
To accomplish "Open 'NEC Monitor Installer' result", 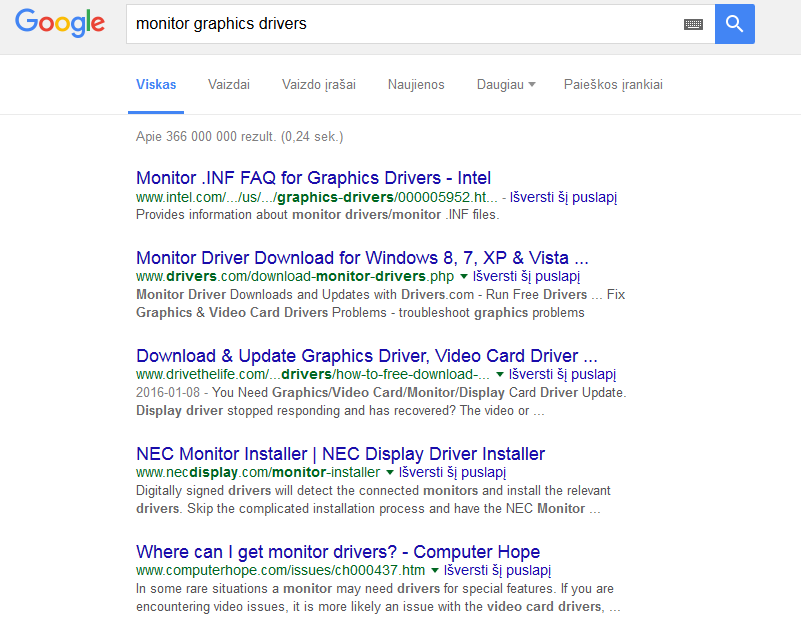I will (340, 453).
